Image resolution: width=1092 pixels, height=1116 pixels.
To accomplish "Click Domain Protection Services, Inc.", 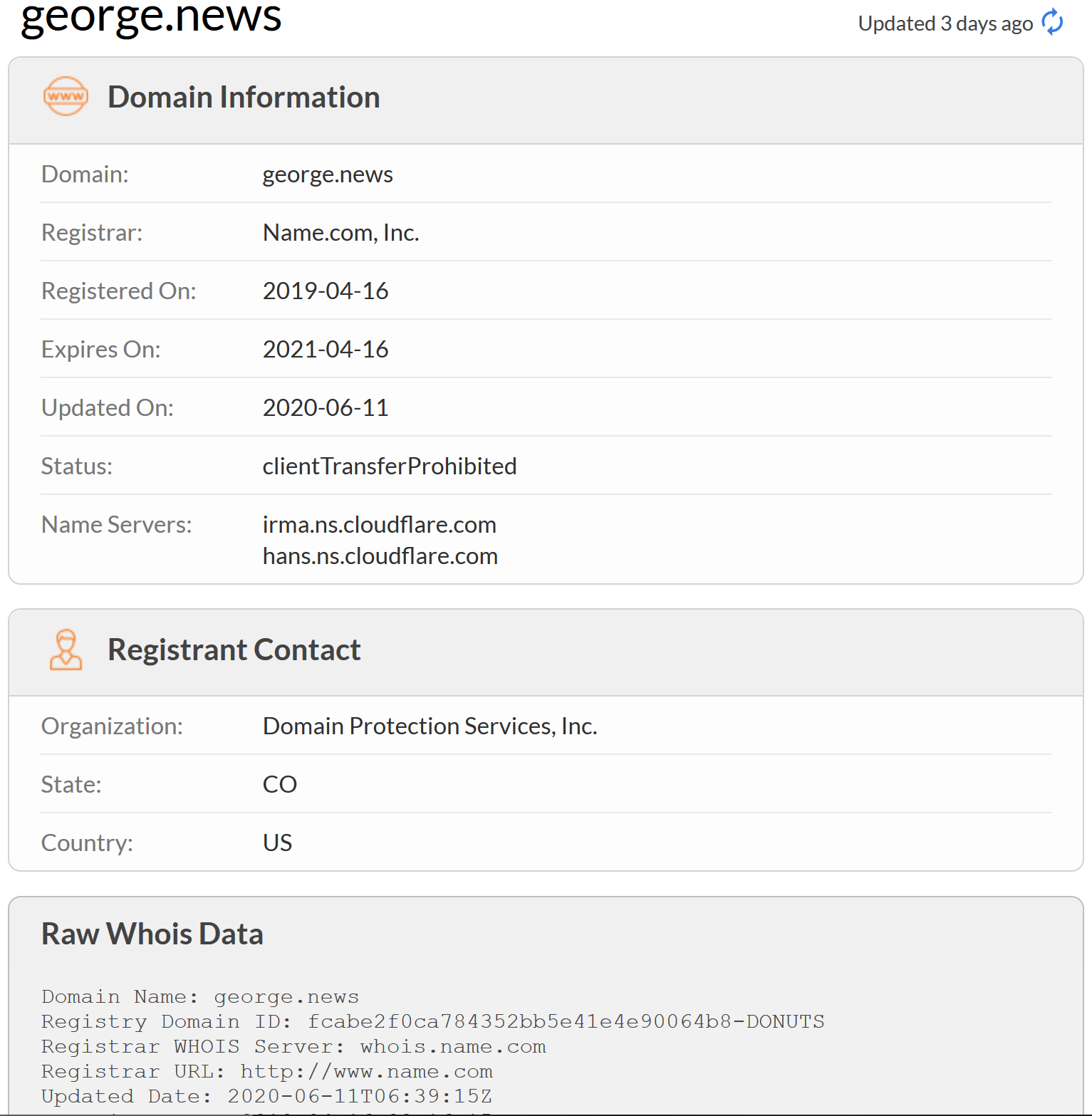I will (430, 726).
